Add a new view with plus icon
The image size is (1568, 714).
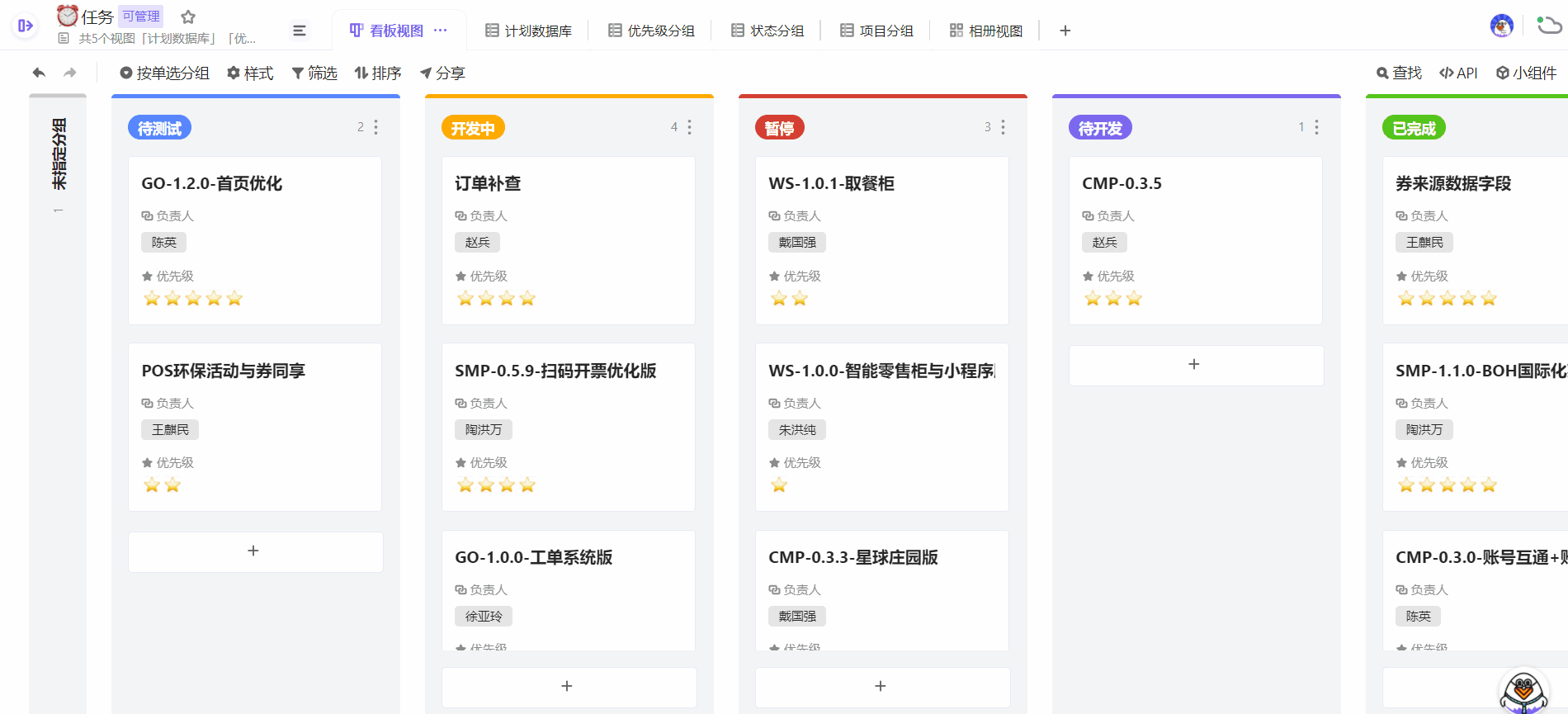pos(1065,31)
